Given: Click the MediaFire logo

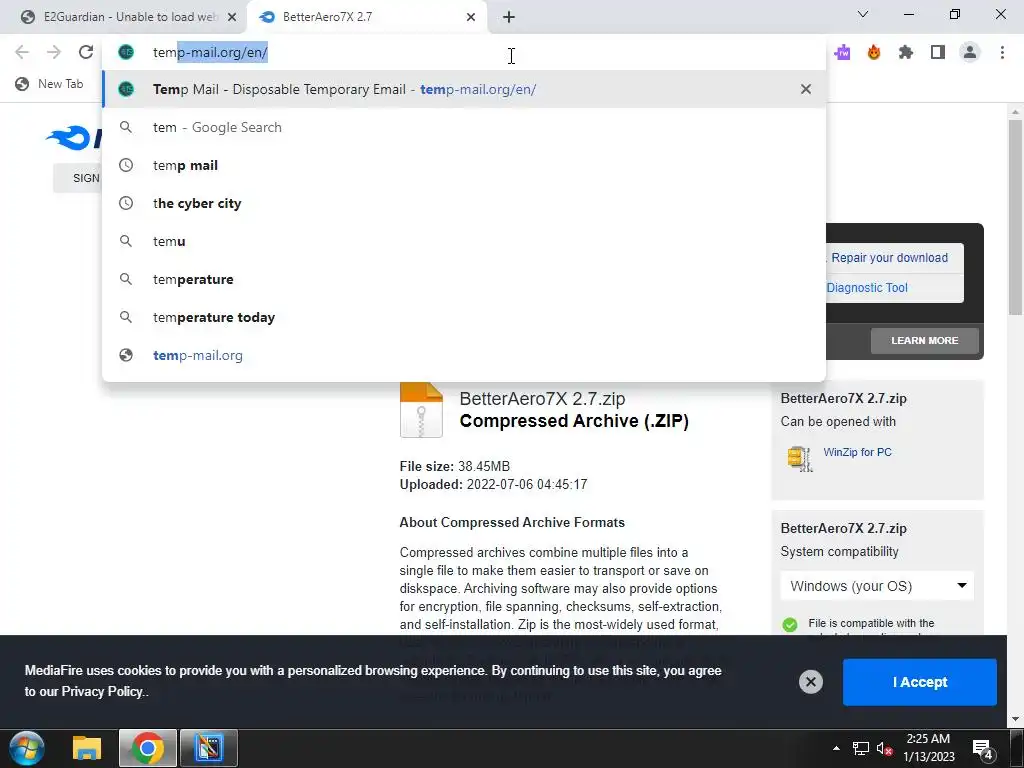Looking at the screenshot, I should pos(73,138).
